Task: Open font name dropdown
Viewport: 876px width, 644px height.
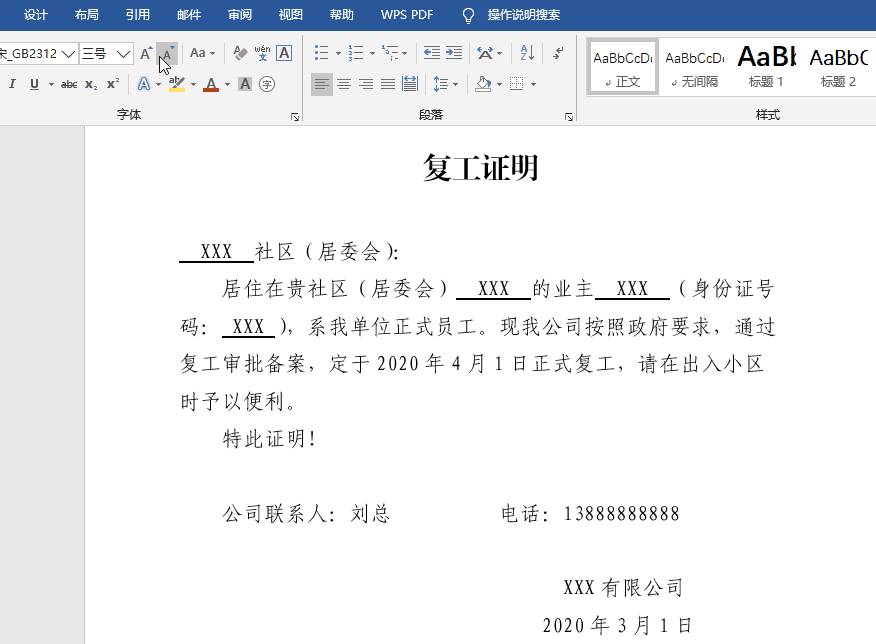Action: point(68,54)
